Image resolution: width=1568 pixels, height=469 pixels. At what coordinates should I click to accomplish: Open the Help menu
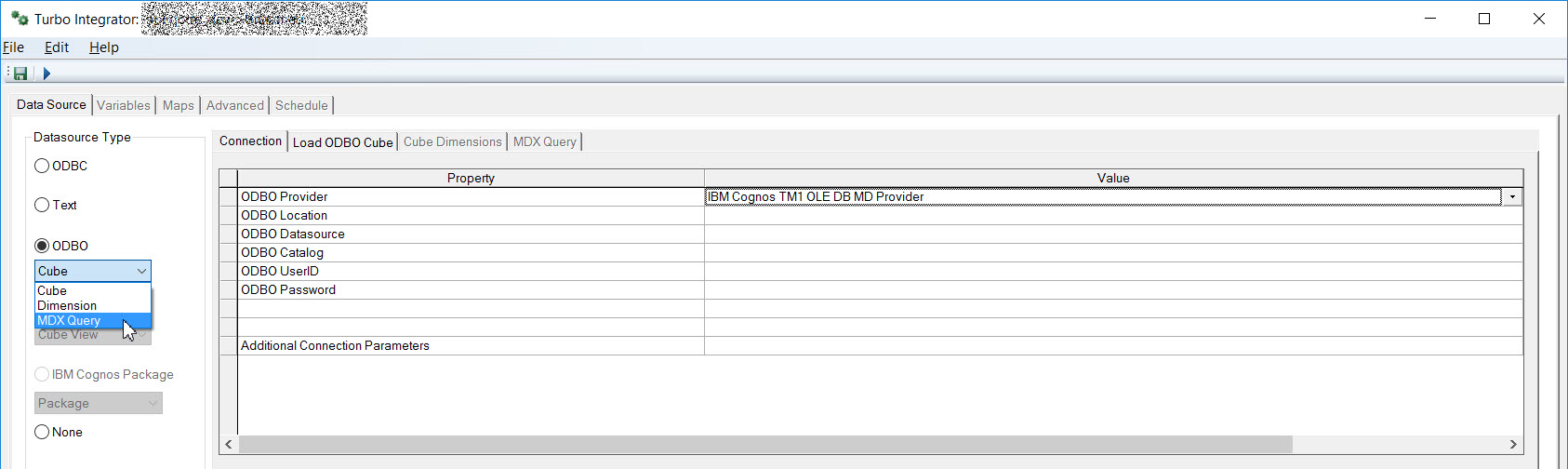coord(104,47)
